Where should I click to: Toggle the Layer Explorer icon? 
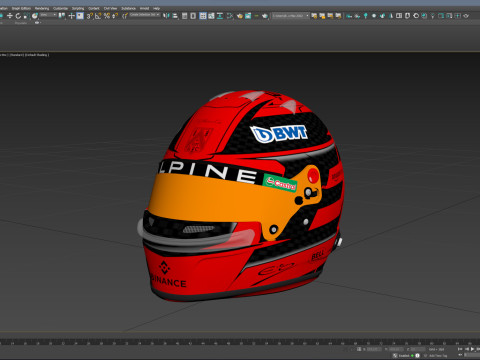(193, 16)
